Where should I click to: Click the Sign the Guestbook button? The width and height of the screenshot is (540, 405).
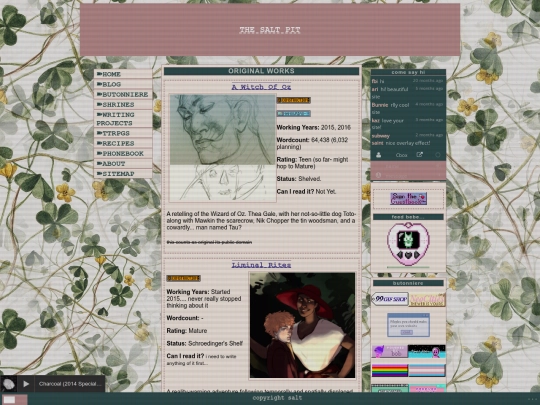(x=408, y=199)
